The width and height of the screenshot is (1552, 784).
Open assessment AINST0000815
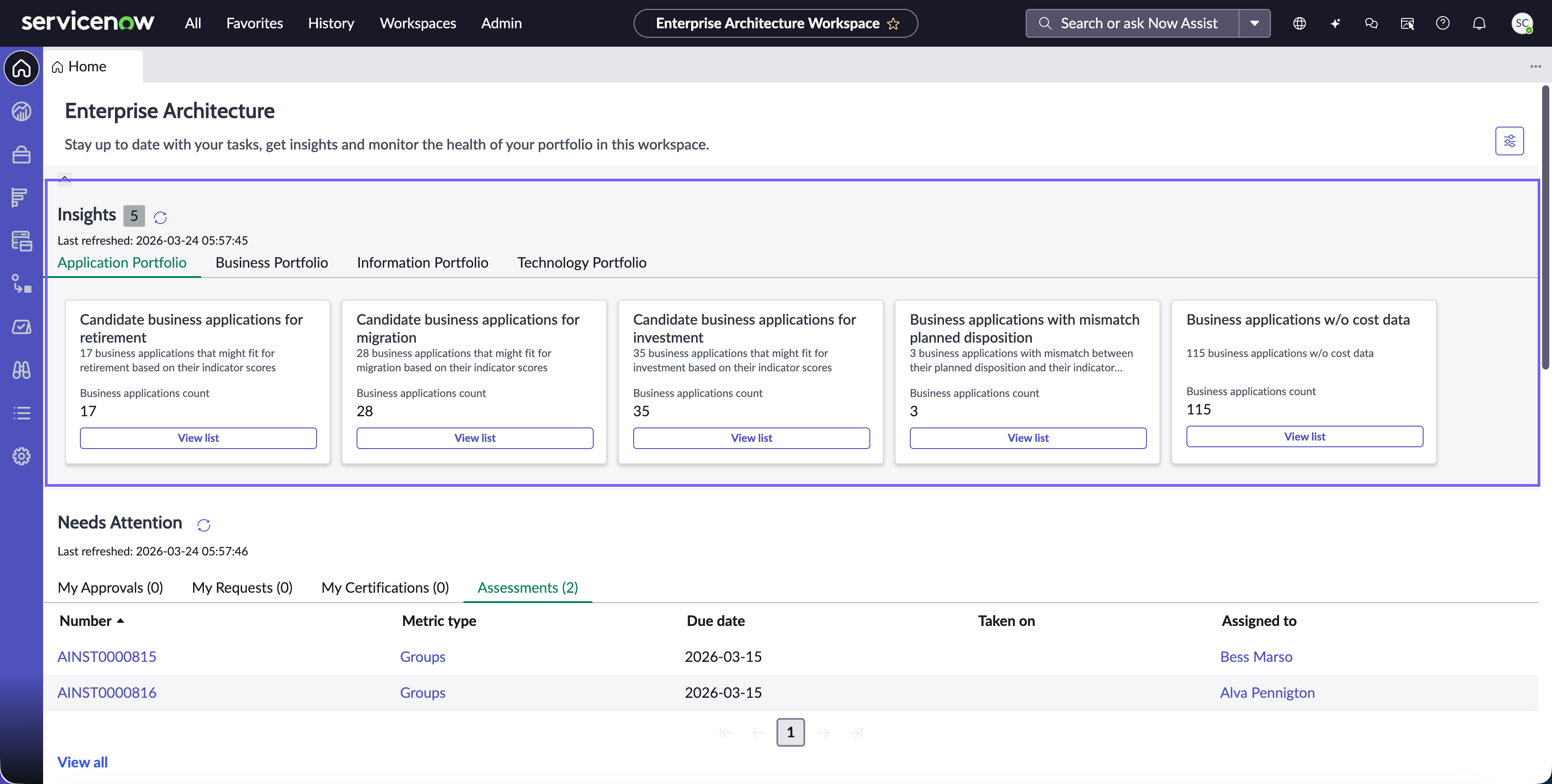click(x=106, y=657)
